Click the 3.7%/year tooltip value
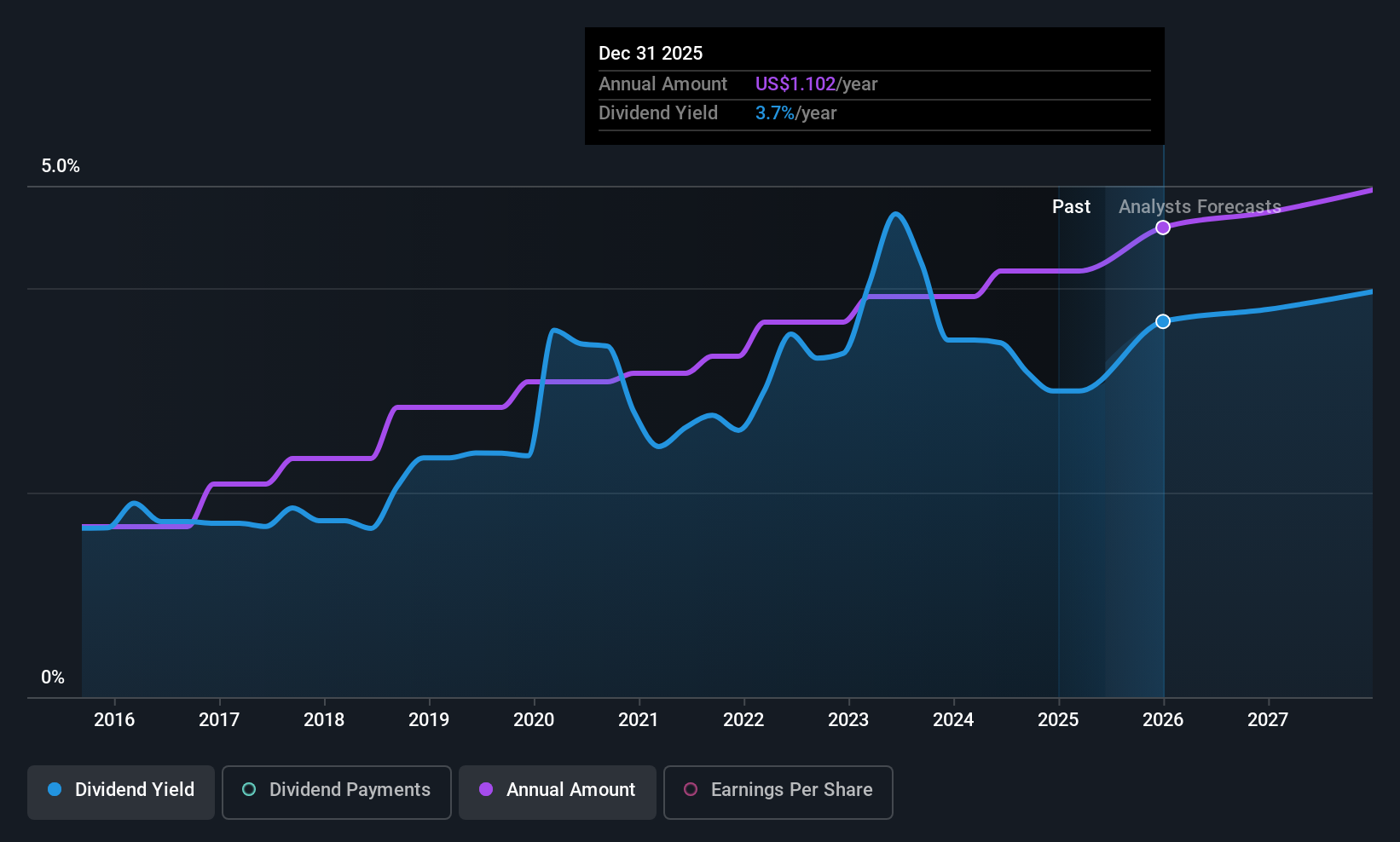This screenshot has width=1400, height=842. coord(795,113)
